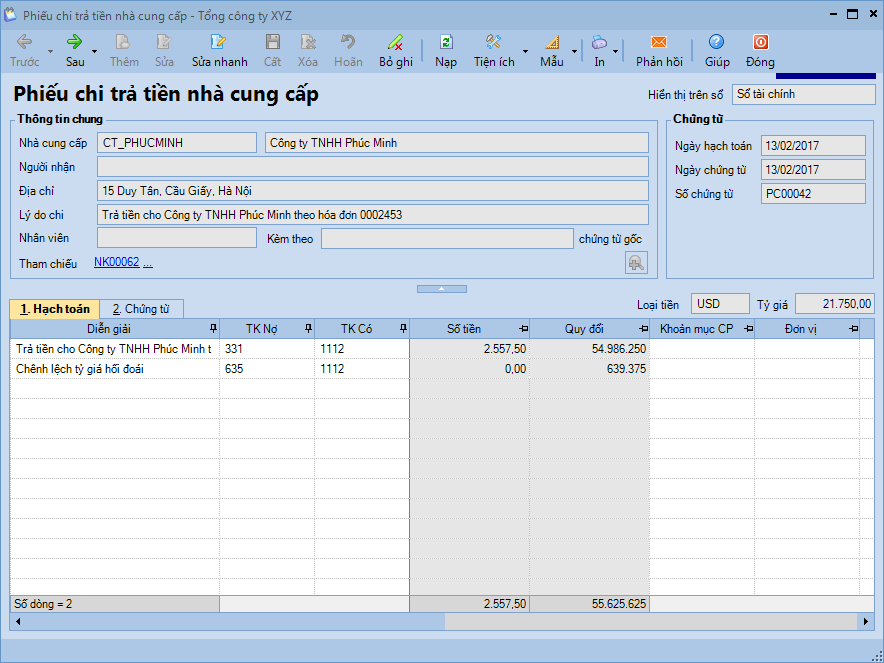
Task: Select the Chênh lệch tỷ giá hối đoái cell
Action: point(115,369)
